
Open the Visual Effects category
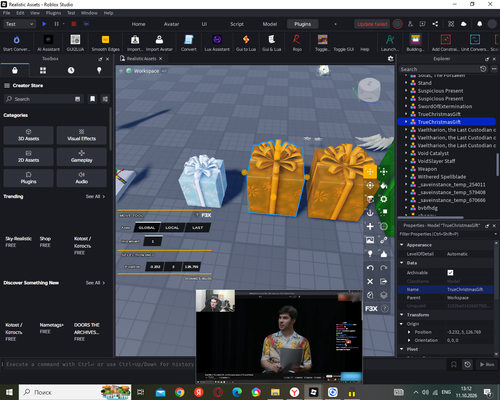point(82,135)
